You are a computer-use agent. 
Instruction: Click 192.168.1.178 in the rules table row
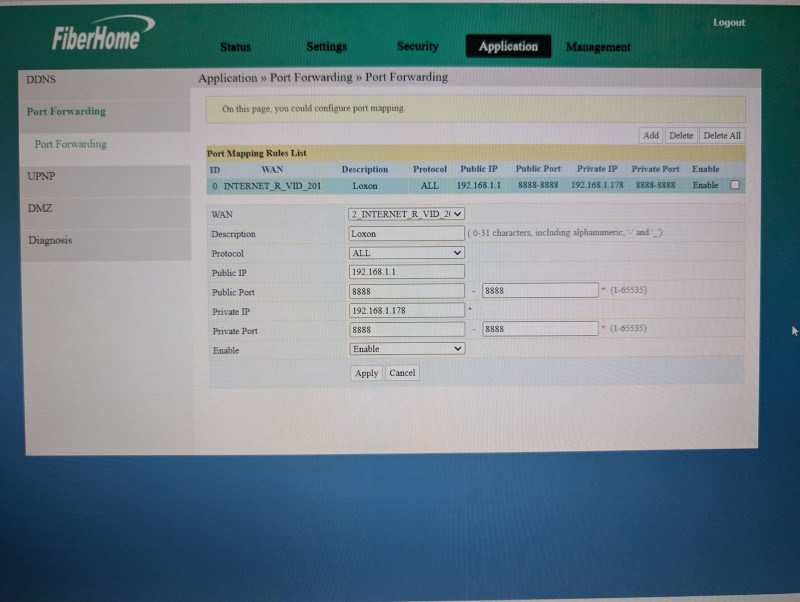(x=597, y=185)
